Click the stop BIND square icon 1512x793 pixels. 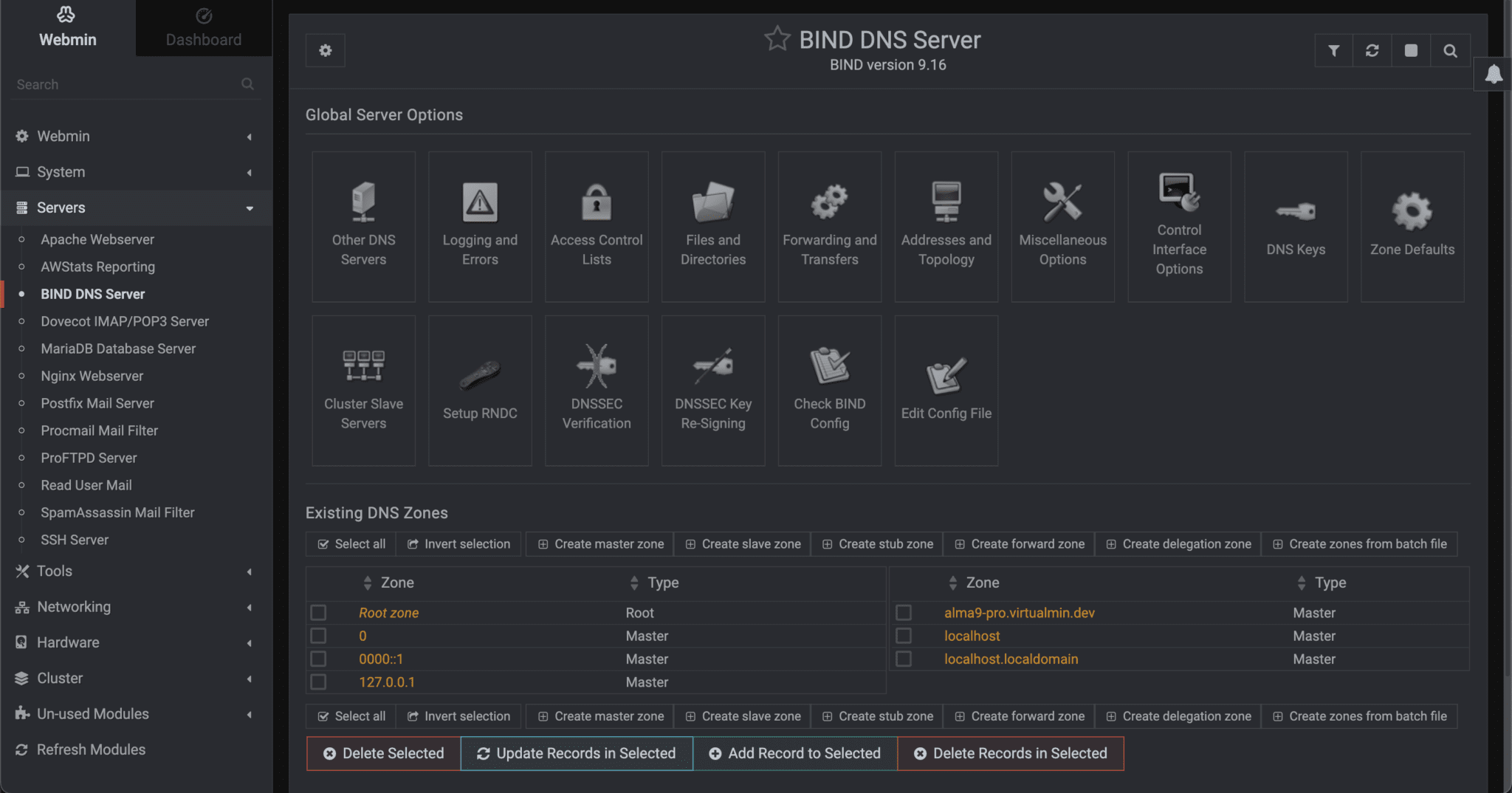tap(1411, 50)
